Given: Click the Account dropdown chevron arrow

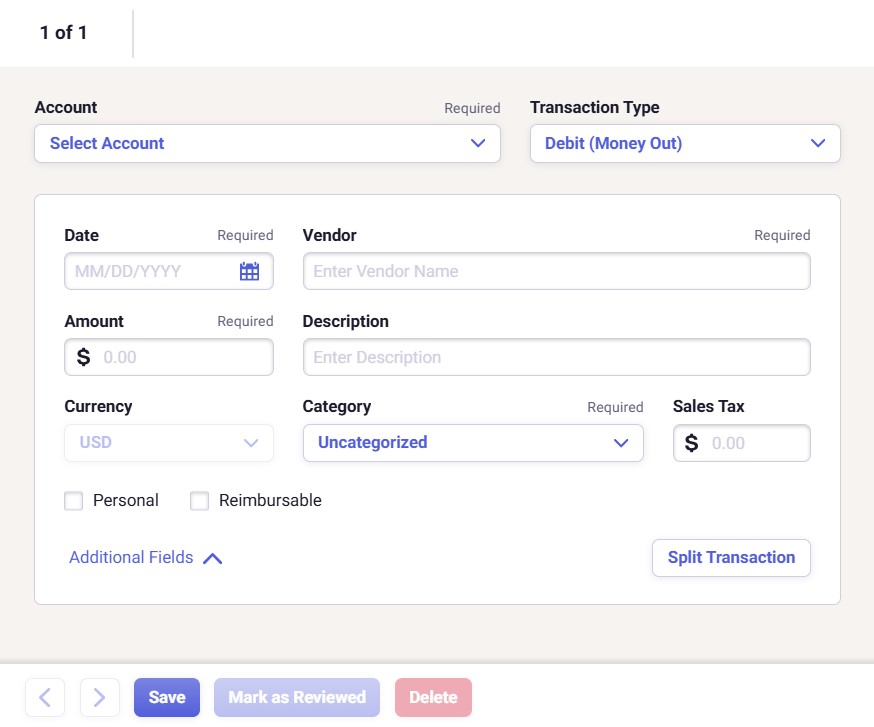Looking at the screenshot, I should pos(478,143).
